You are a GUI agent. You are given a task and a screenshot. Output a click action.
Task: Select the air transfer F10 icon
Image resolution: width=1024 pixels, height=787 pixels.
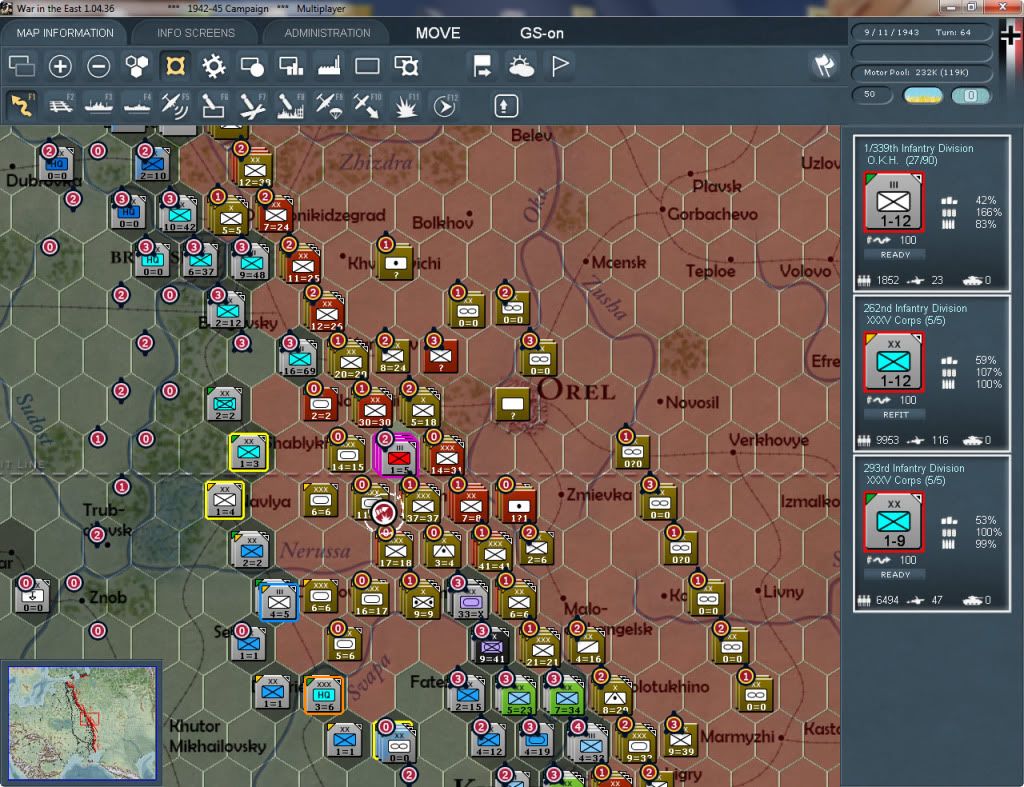(x=367, y=105)
